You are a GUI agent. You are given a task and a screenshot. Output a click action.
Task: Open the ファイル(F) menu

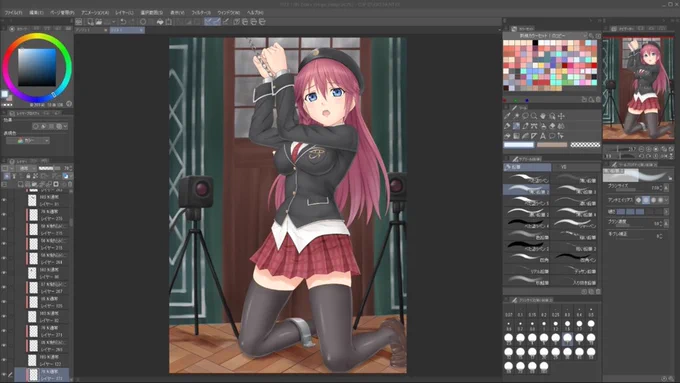(x=13, y=13)
